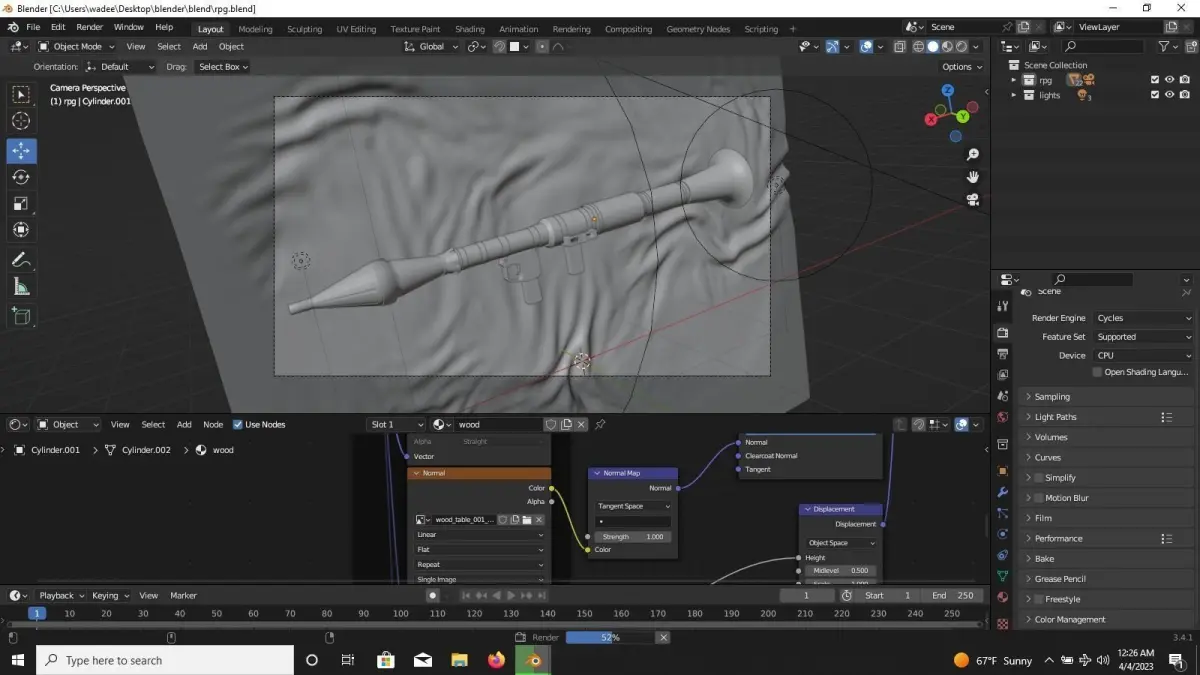Viewport: 1200px width, 675px height.
Task: Open the Device CPU dropdown
Action: [x=1144, y=355]
